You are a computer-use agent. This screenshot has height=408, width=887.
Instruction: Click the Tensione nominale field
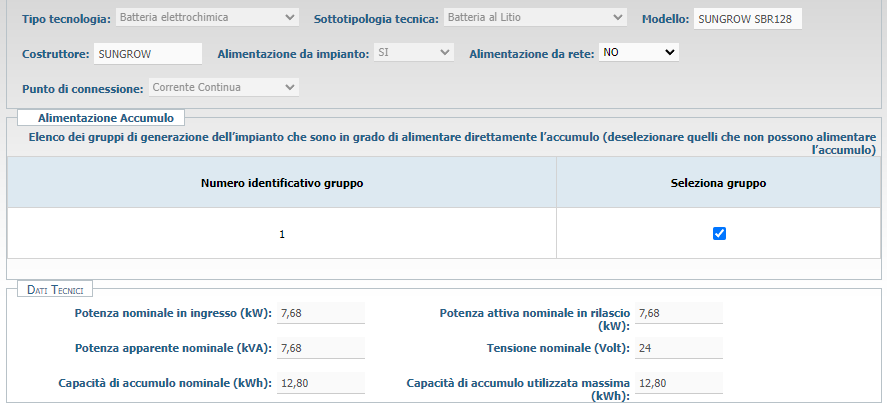[678, 348]
